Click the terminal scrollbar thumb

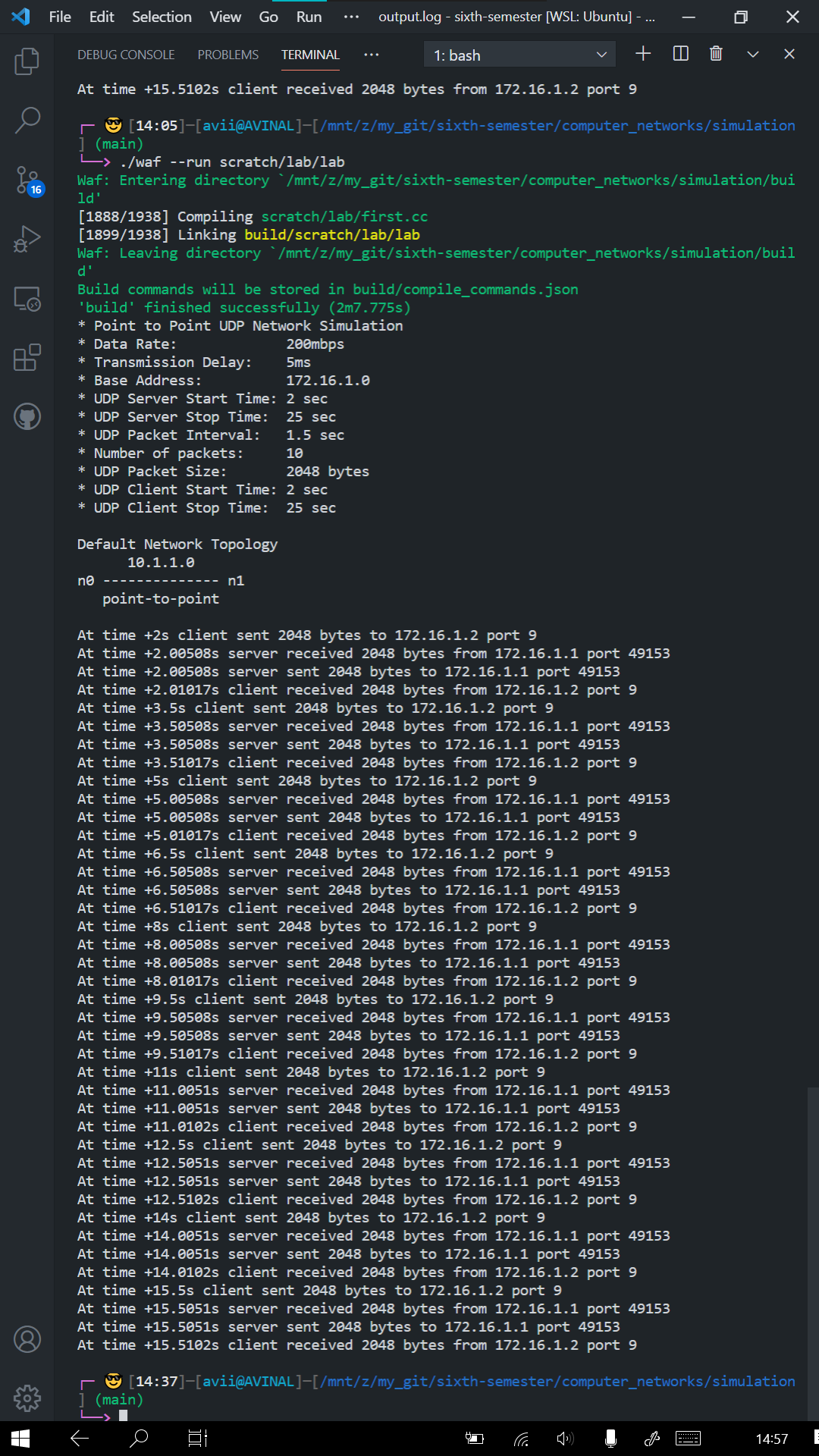pos(813,1251)
